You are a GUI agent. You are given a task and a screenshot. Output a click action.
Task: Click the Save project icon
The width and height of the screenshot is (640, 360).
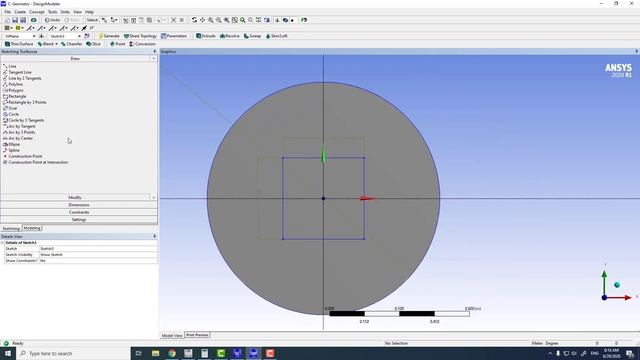(x=15, y=20)
